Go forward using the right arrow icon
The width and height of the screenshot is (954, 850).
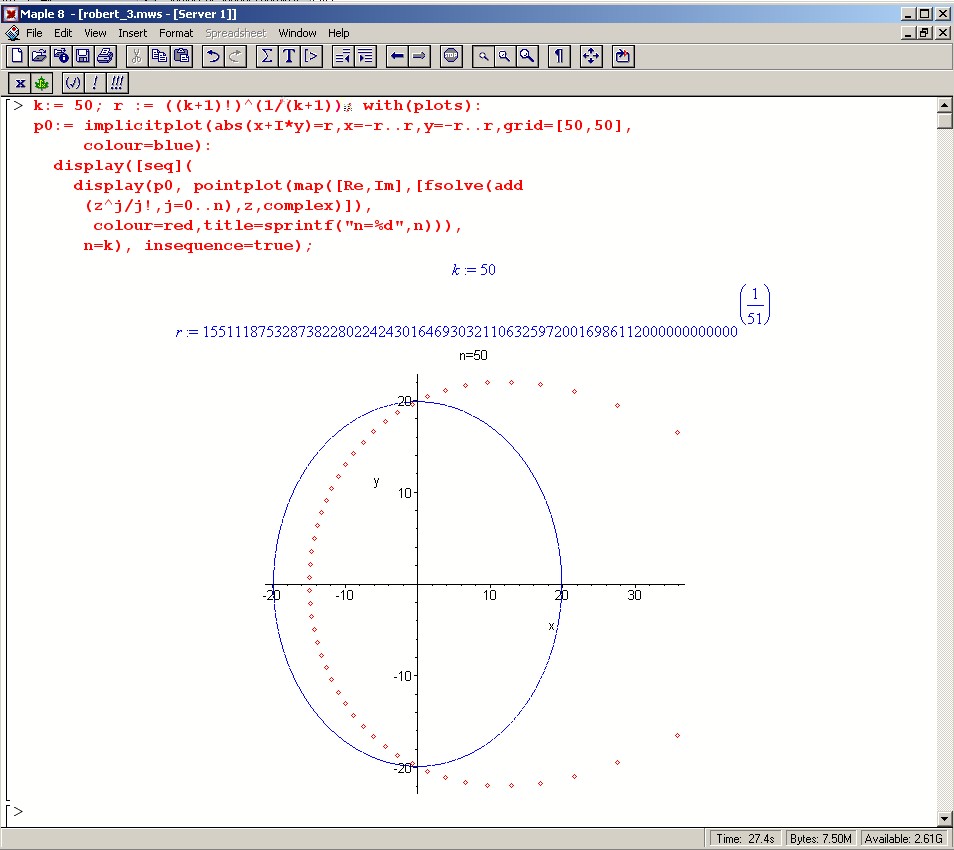(x=419, y=57)
